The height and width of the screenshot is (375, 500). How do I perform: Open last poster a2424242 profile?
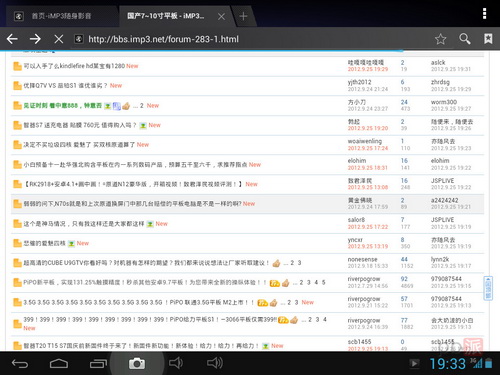pos(444,200)
